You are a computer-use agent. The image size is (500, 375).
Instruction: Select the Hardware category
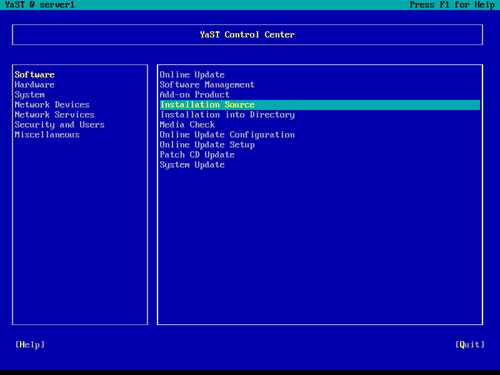(x=35, y=85)
